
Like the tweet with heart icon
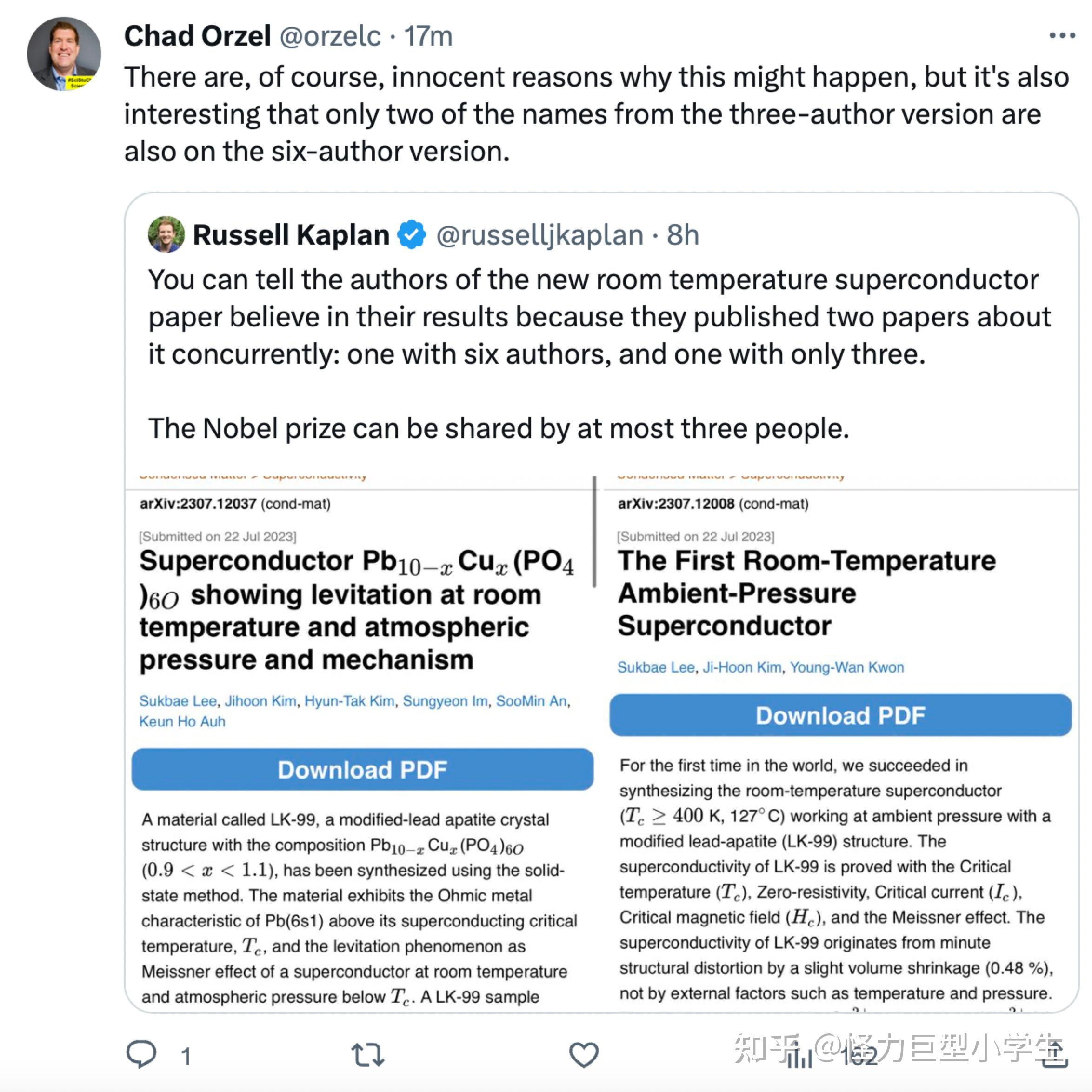(x=583, y=1055)
